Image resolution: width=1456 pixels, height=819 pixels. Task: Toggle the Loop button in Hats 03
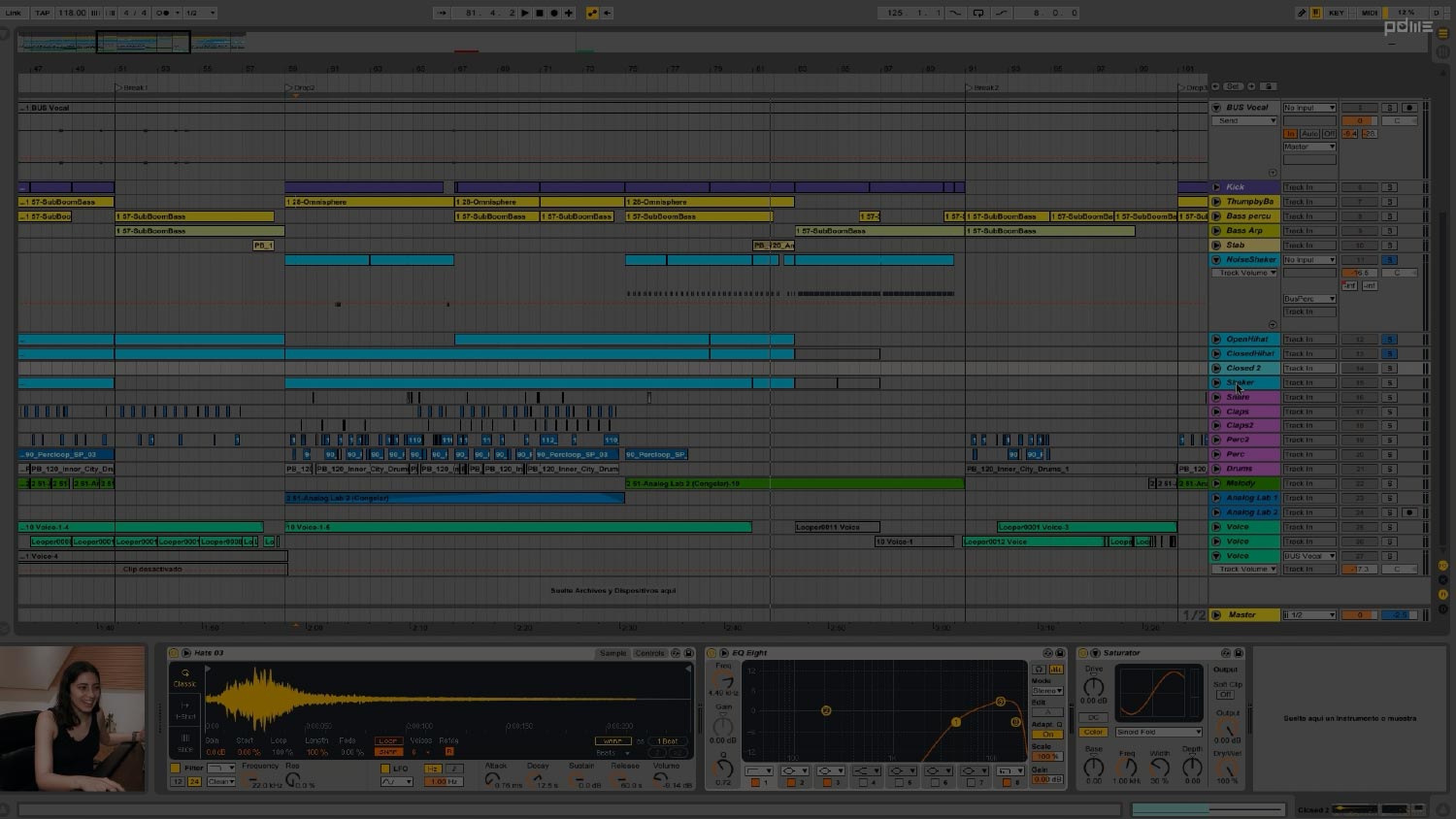coord(388,741)
